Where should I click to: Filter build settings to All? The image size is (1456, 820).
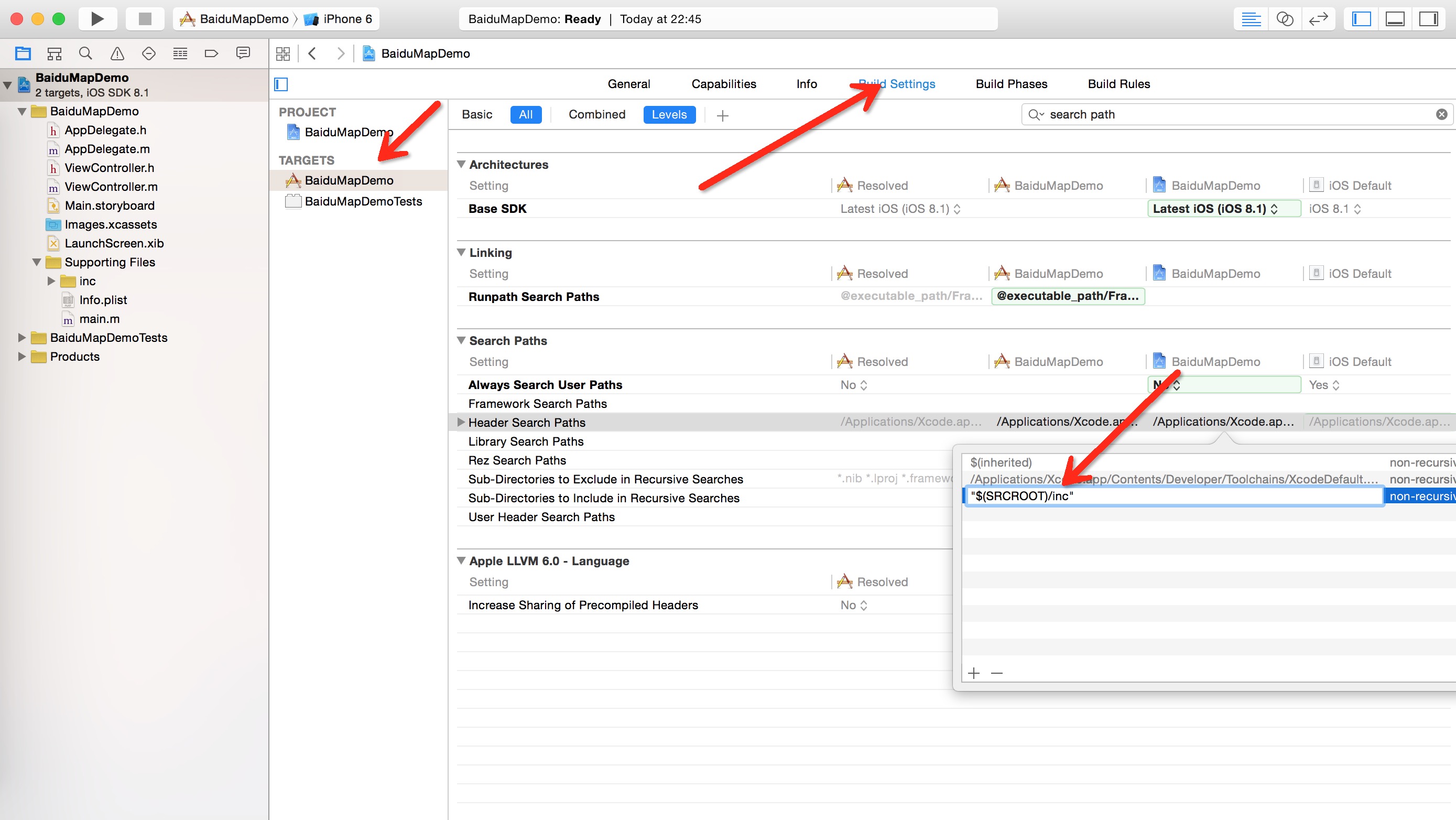click(x=526, y=115)
